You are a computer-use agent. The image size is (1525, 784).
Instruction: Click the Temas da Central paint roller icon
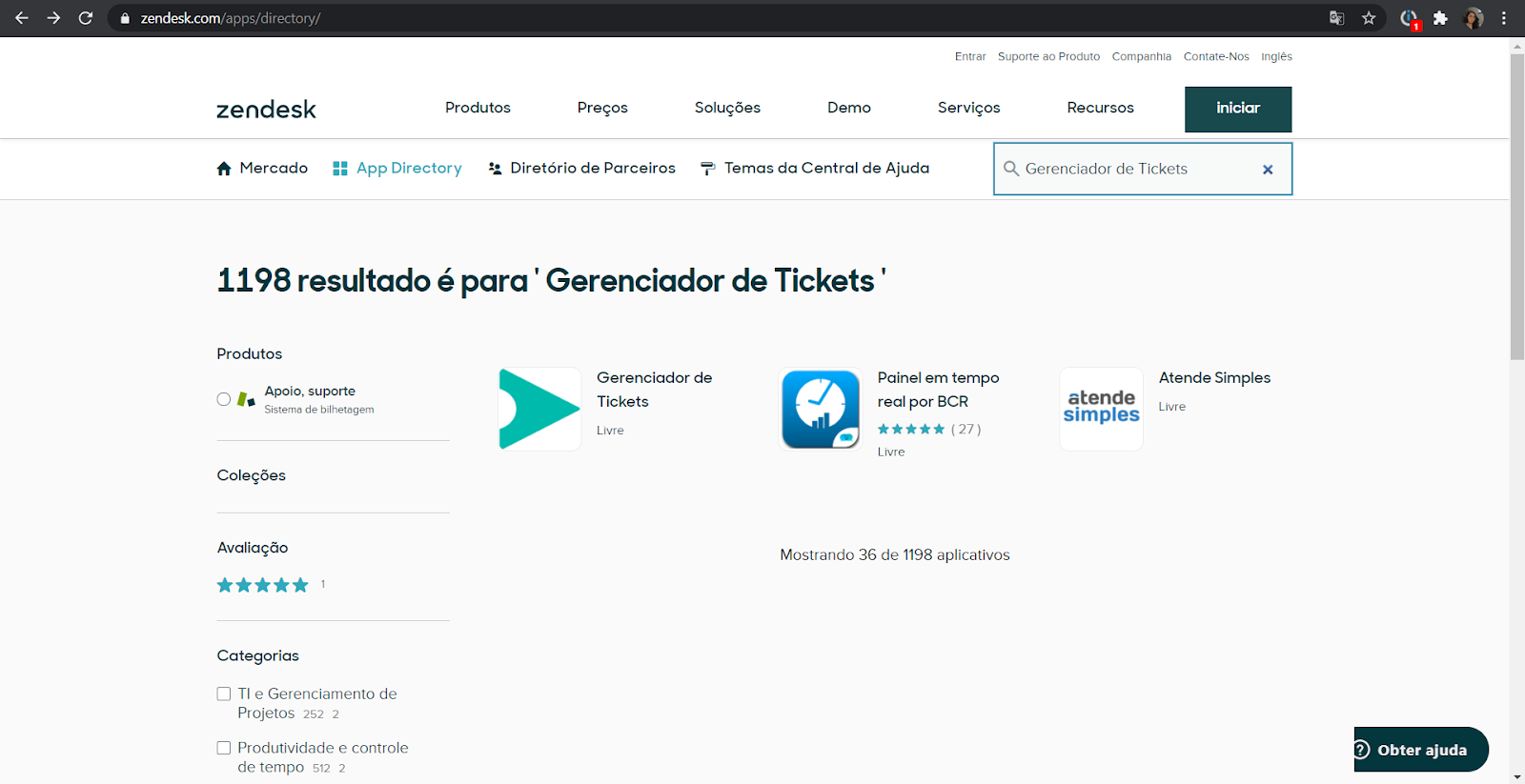707,169
